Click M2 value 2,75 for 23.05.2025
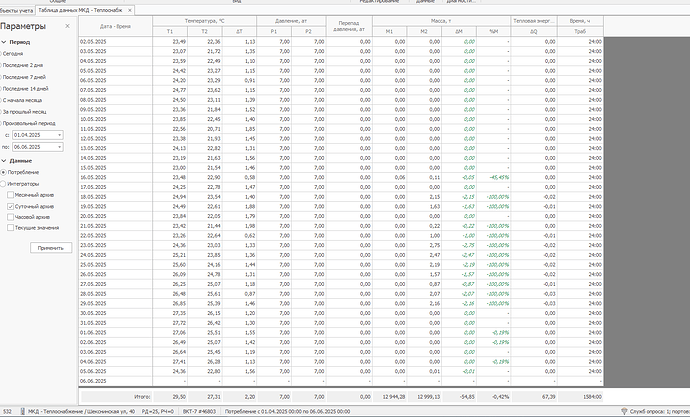 tap(434, 245)
